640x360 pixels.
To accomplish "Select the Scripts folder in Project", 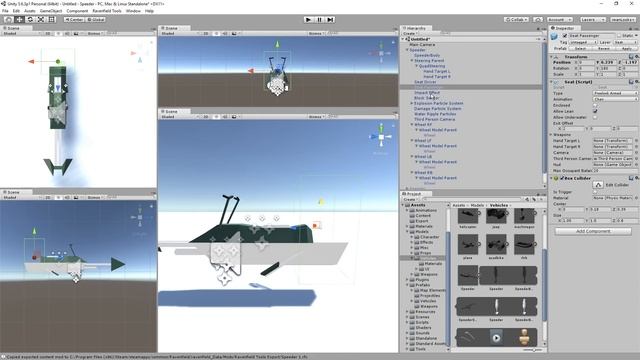I will coord(422,322).
